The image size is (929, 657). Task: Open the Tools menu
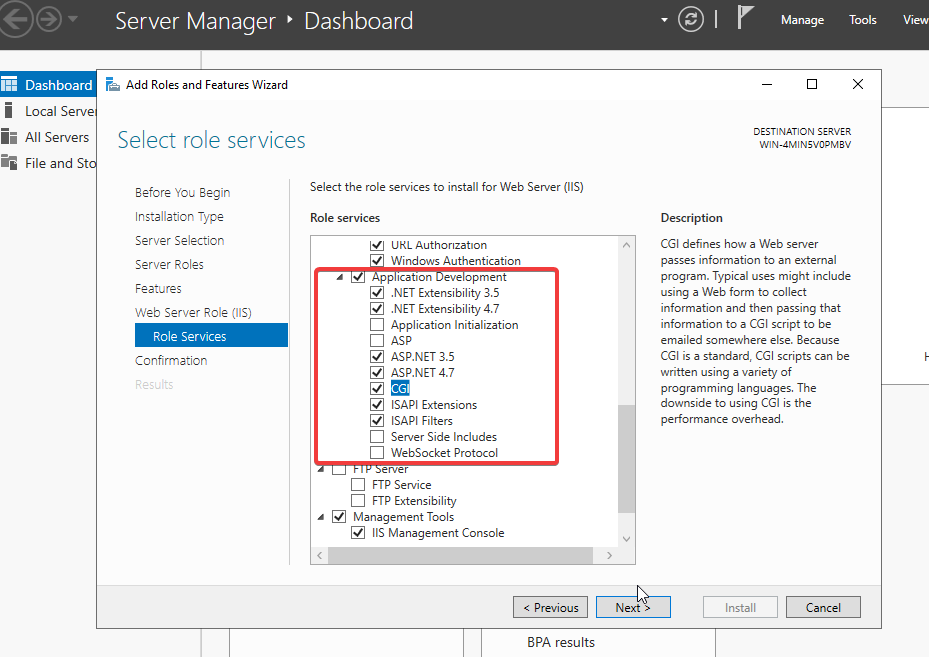point(863,20)
